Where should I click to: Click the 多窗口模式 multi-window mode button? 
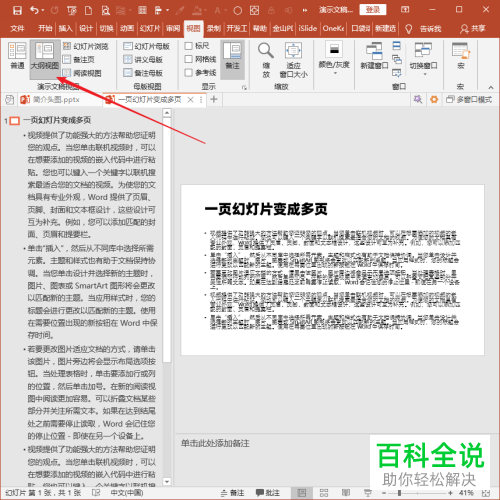pyautogui.click(x=469, y=99)
